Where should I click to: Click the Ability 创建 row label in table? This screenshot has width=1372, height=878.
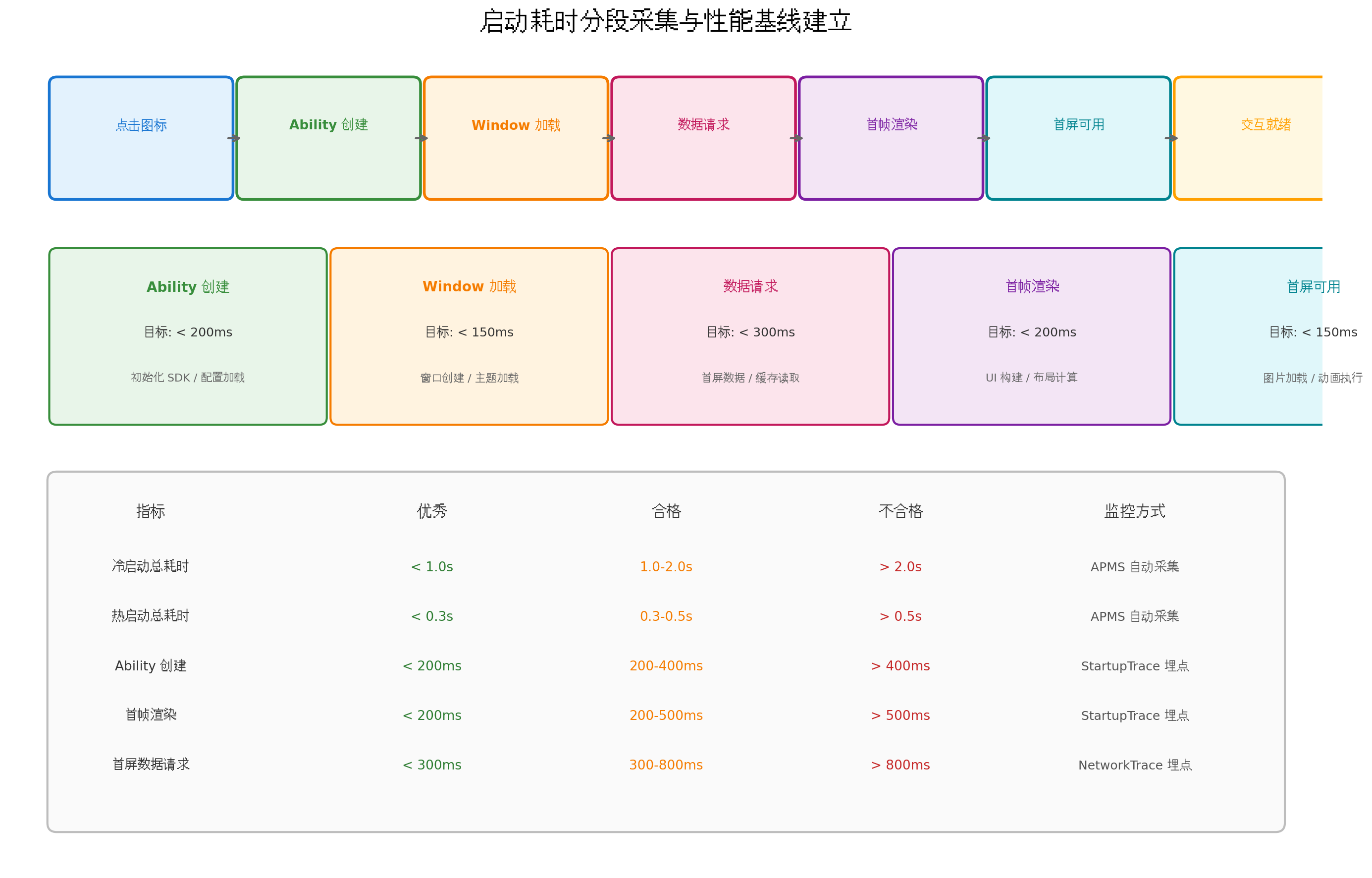click(151, 665)
